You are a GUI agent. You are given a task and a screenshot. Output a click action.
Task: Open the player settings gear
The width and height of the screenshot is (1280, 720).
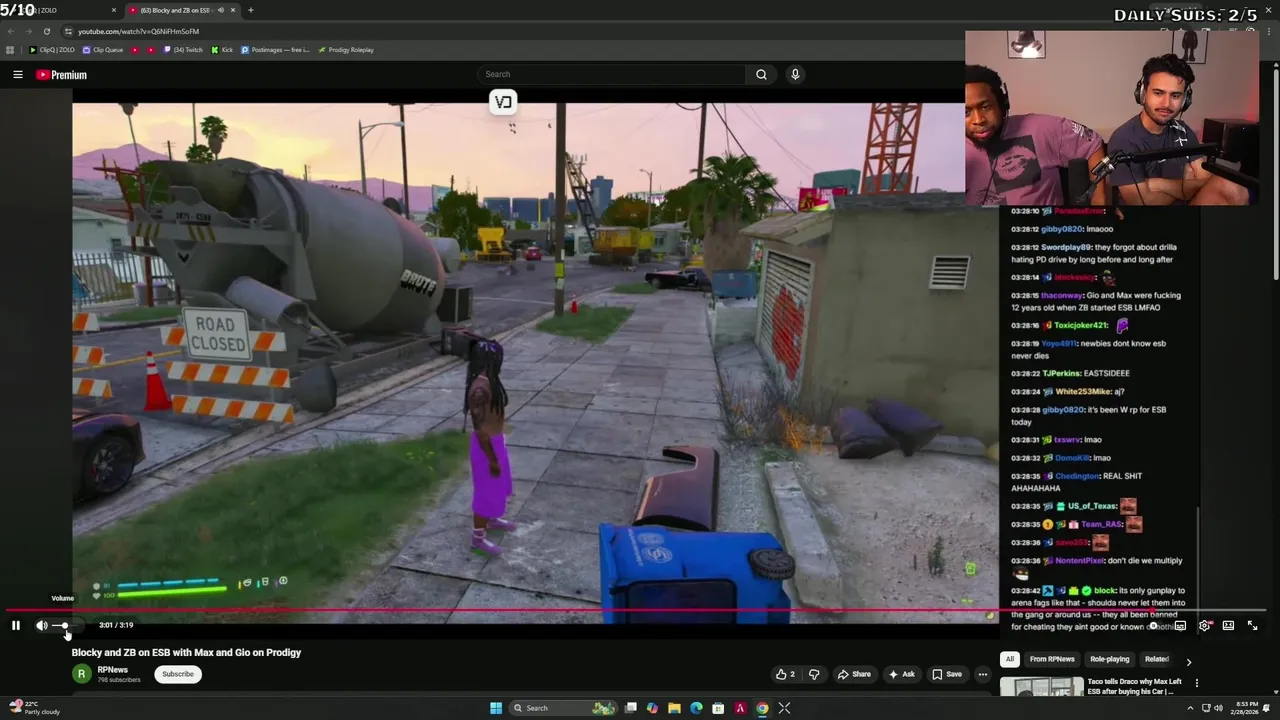click(1204, 626)
